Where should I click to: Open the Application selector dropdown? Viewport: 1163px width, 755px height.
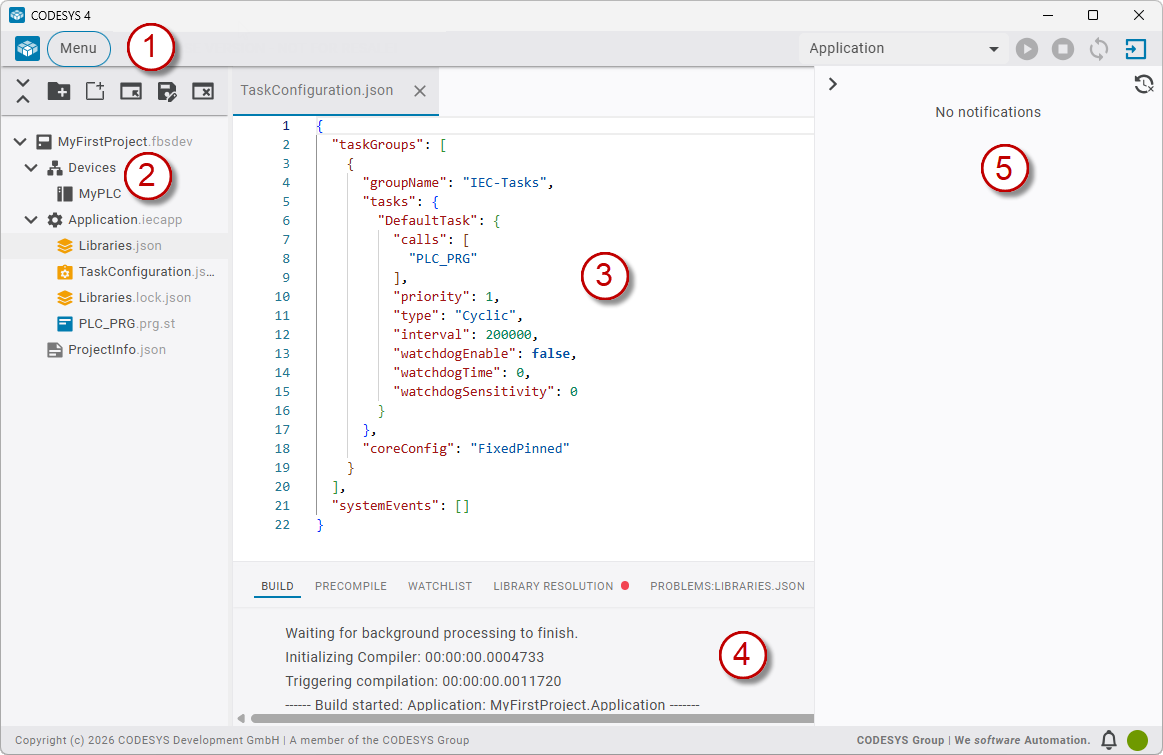click(x=903, y=48)
